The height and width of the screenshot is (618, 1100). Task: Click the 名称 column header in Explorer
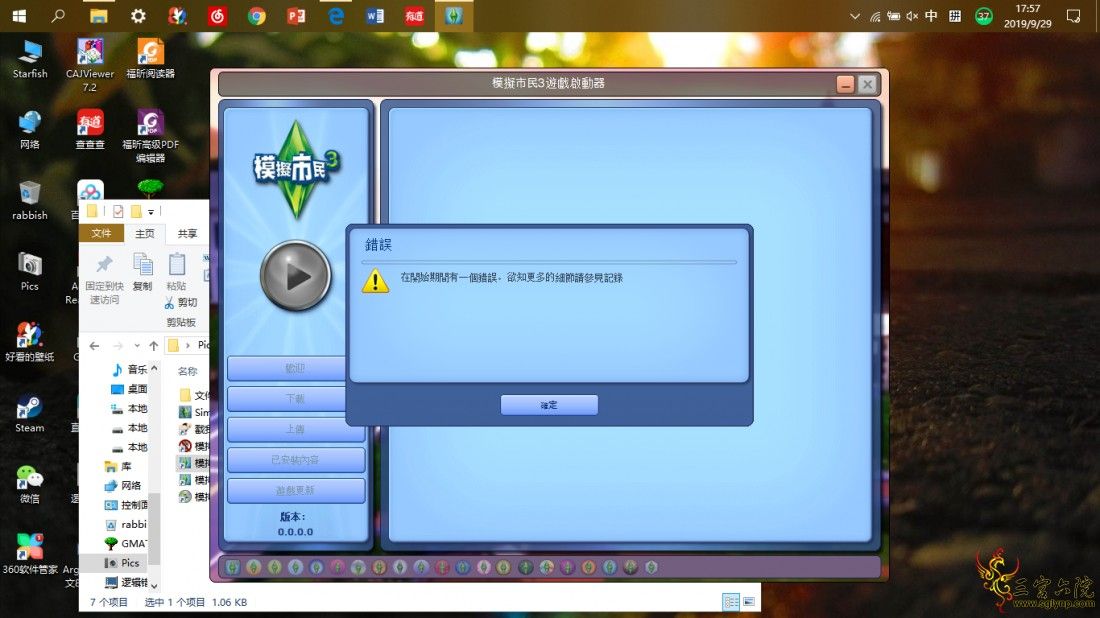pyautogui.click(x=187, y=371)
